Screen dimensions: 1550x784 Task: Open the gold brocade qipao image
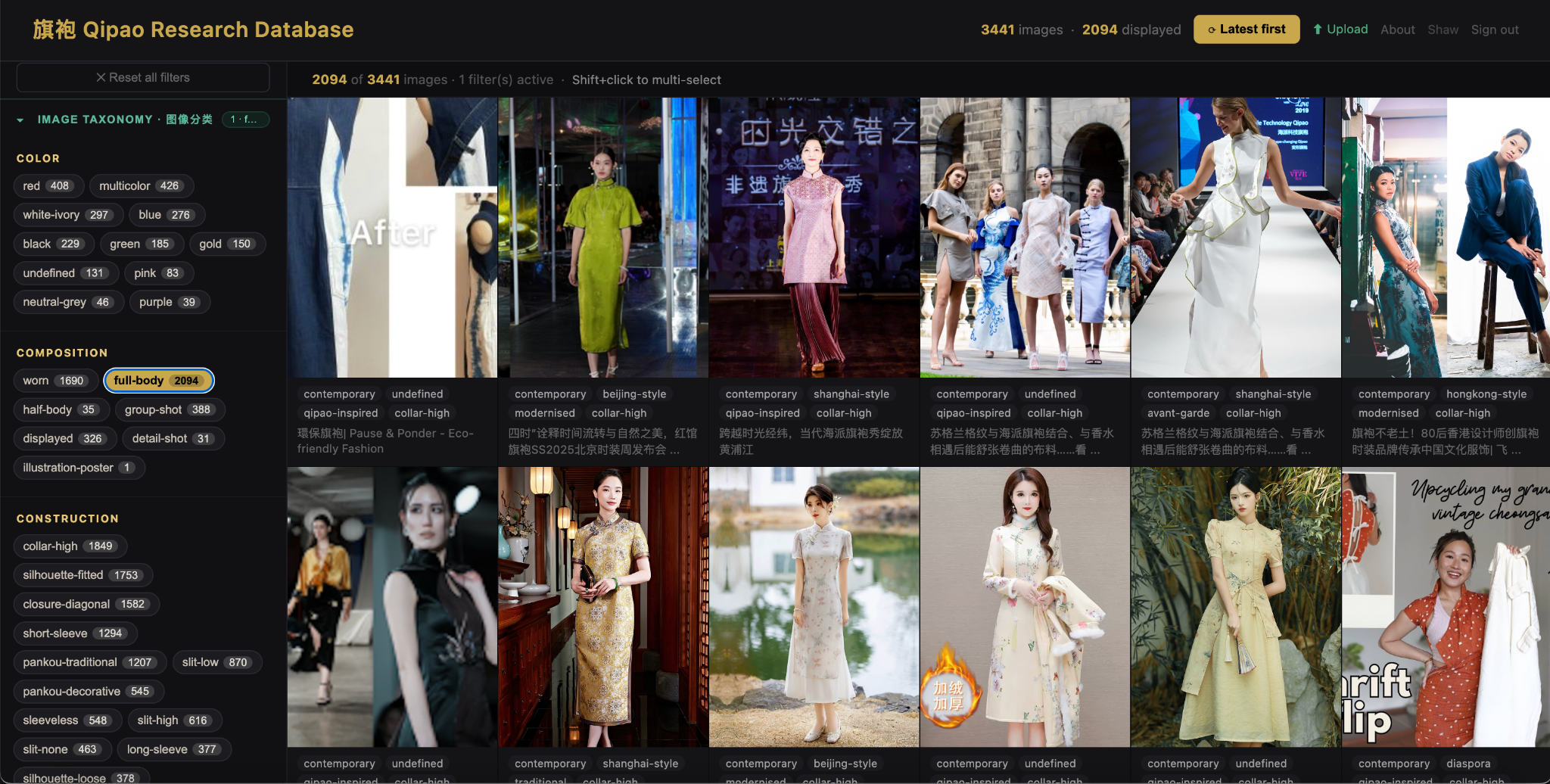coord(603,607)
